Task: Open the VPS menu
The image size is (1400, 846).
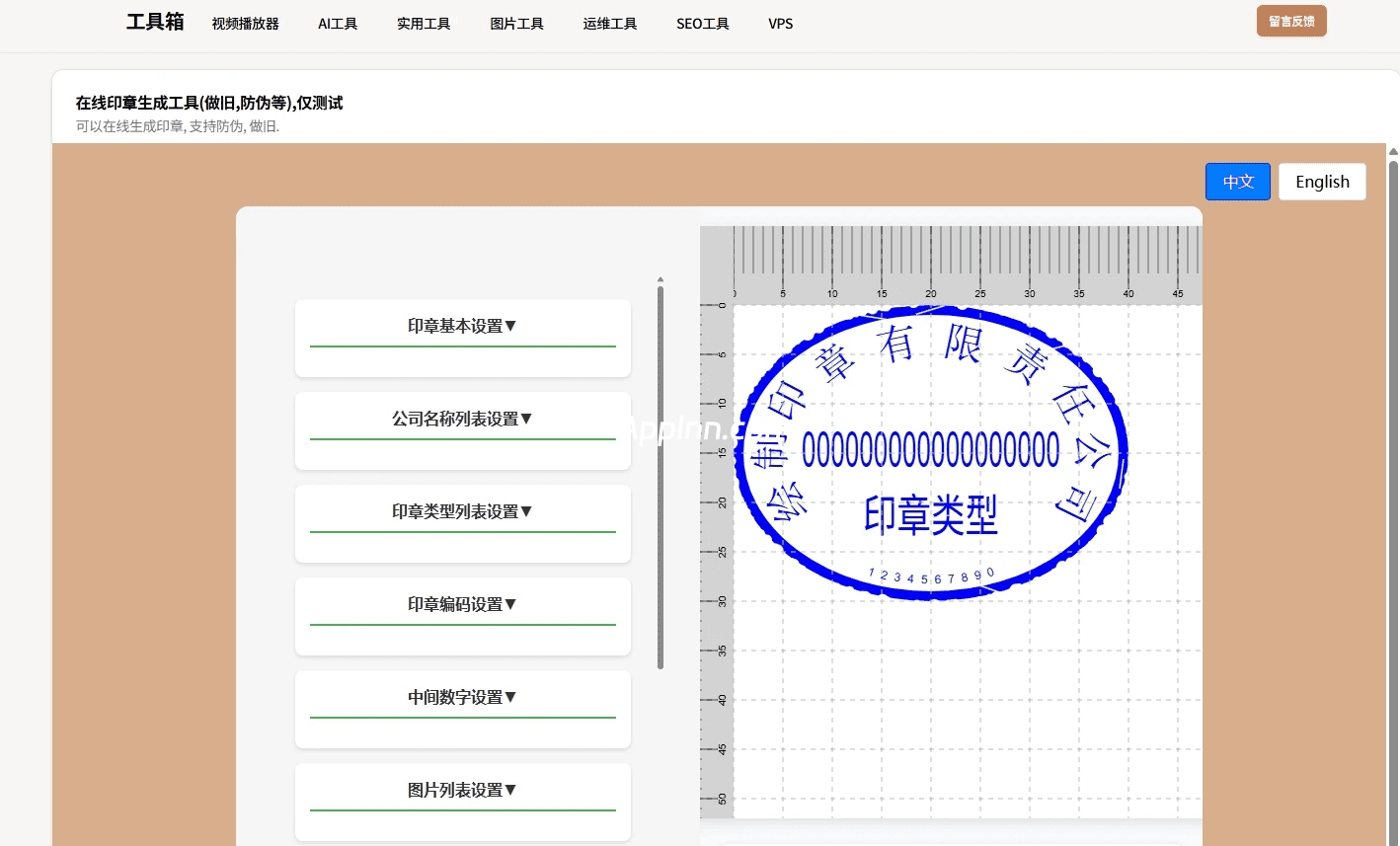Action: (780, 24)
